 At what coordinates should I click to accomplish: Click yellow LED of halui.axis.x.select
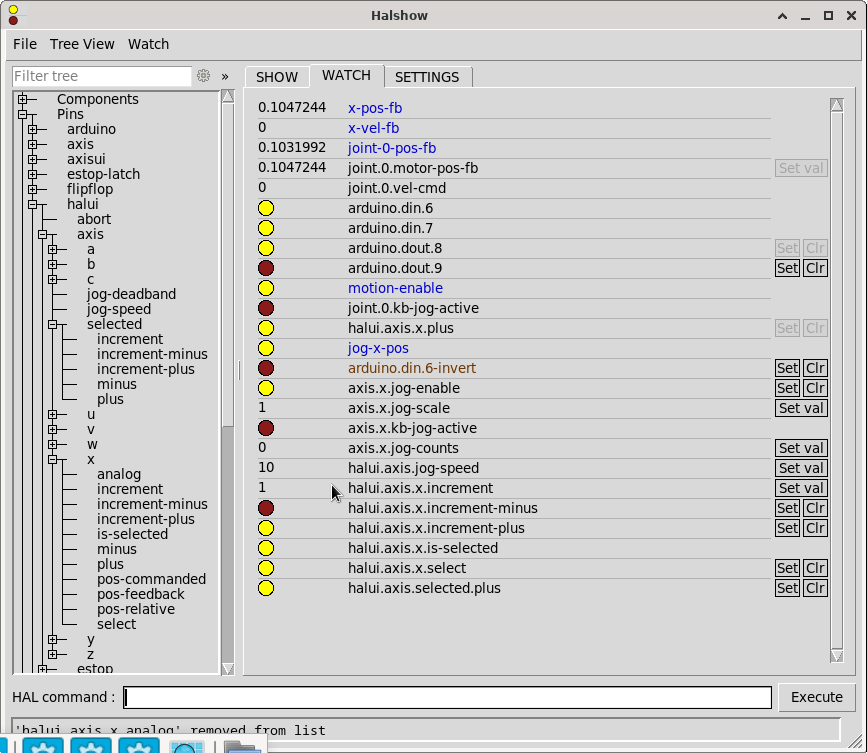266,568
